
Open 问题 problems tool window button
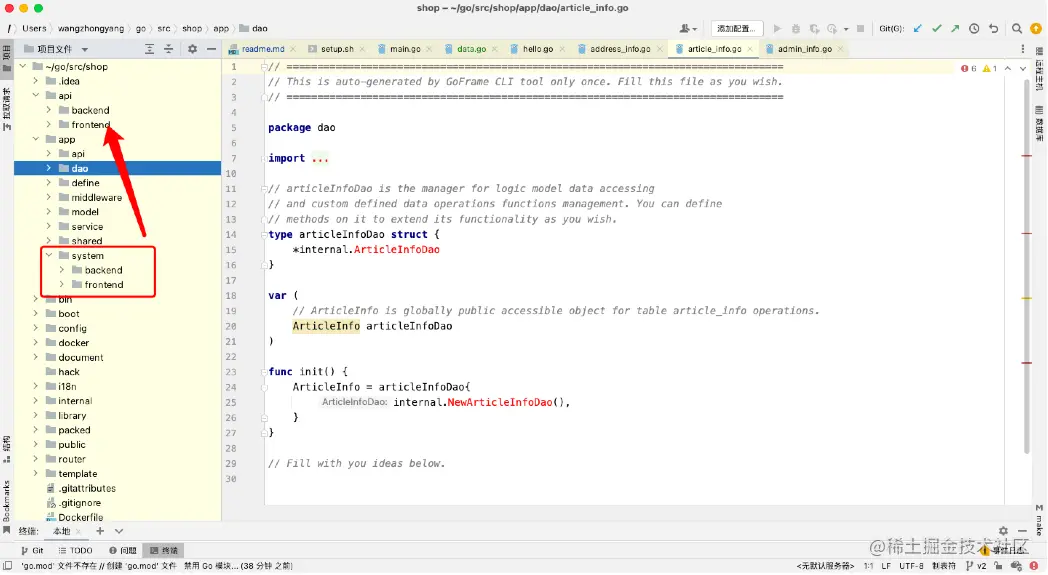click(123, 550)
